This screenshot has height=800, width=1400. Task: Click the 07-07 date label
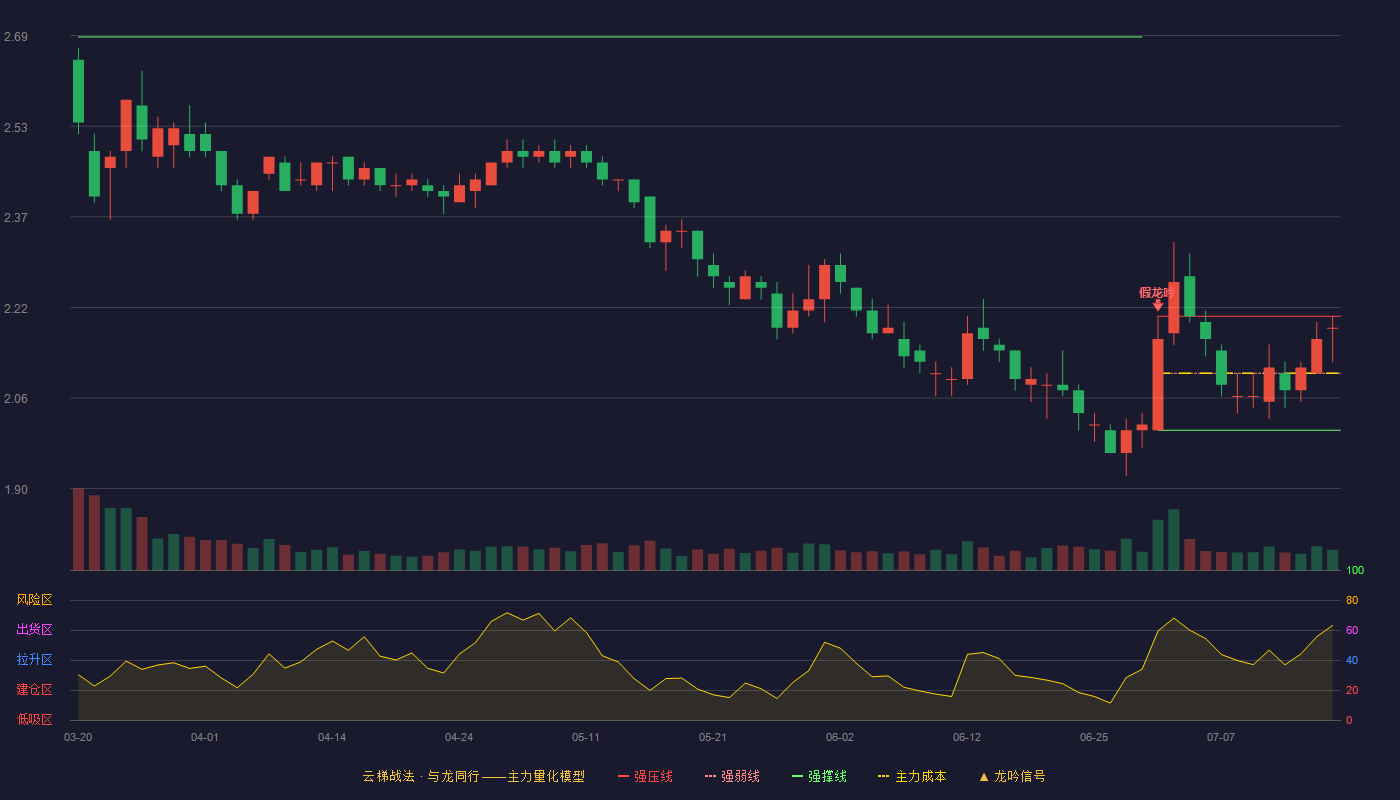(1221, 737)
